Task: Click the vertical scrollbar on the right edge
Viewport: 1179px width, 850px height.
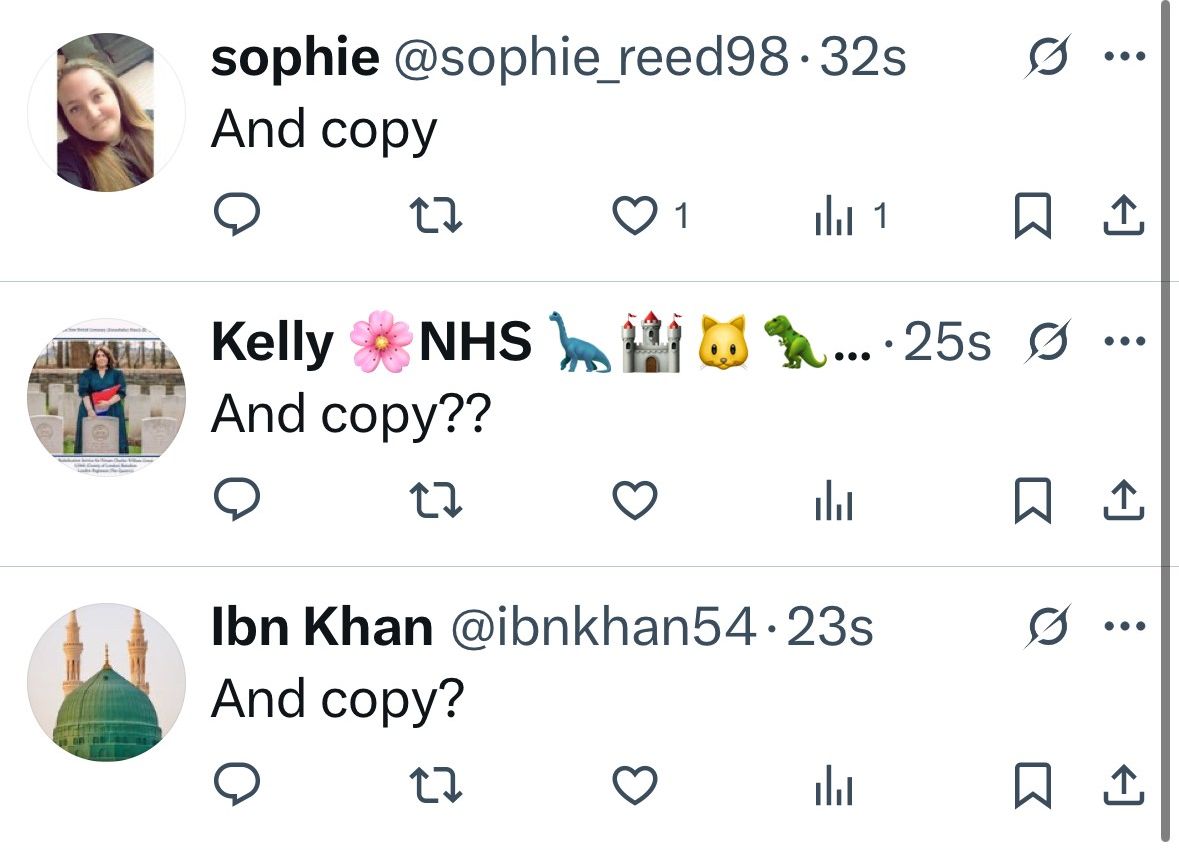Action: coord(1166,420)
